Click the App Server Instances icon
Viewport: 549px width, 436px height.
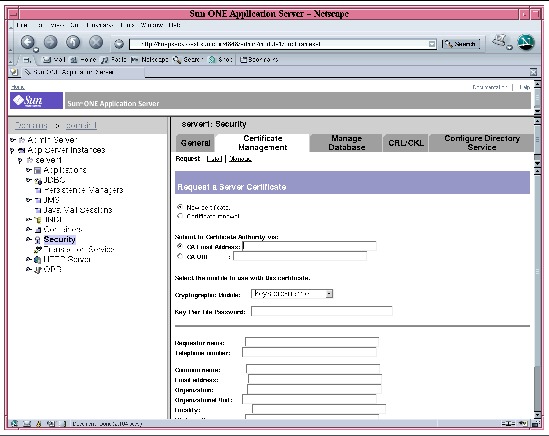22,150
